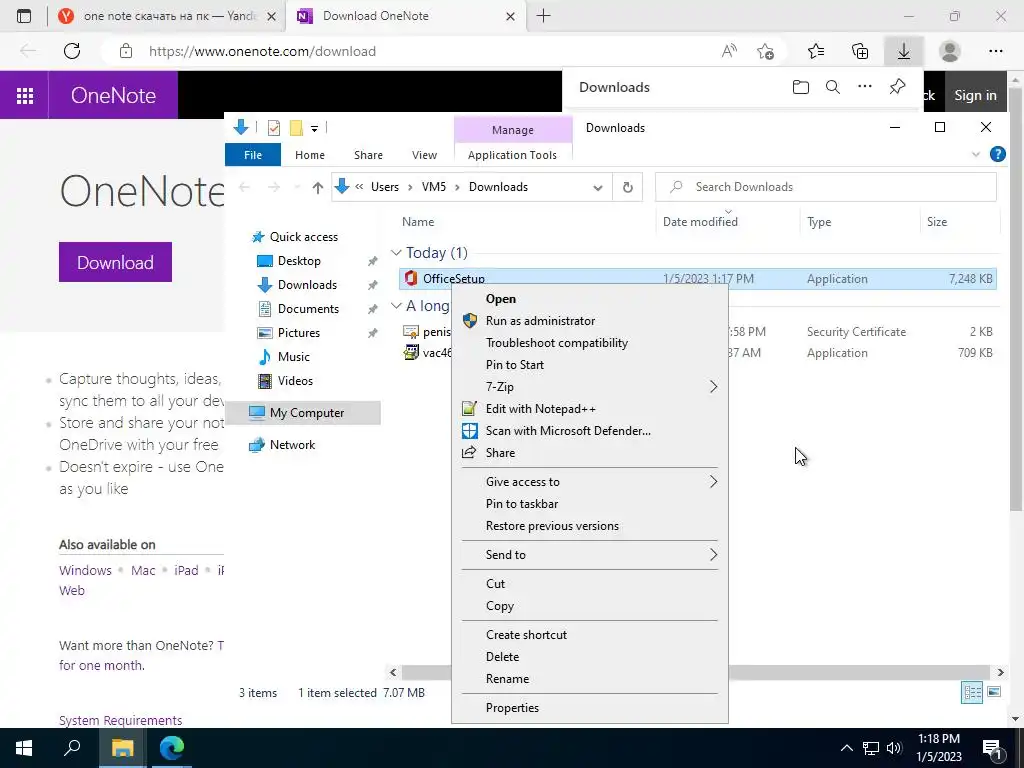Open the Edge Collections icon
This screenshot has height=768, width=1024.
click(860, 51)
